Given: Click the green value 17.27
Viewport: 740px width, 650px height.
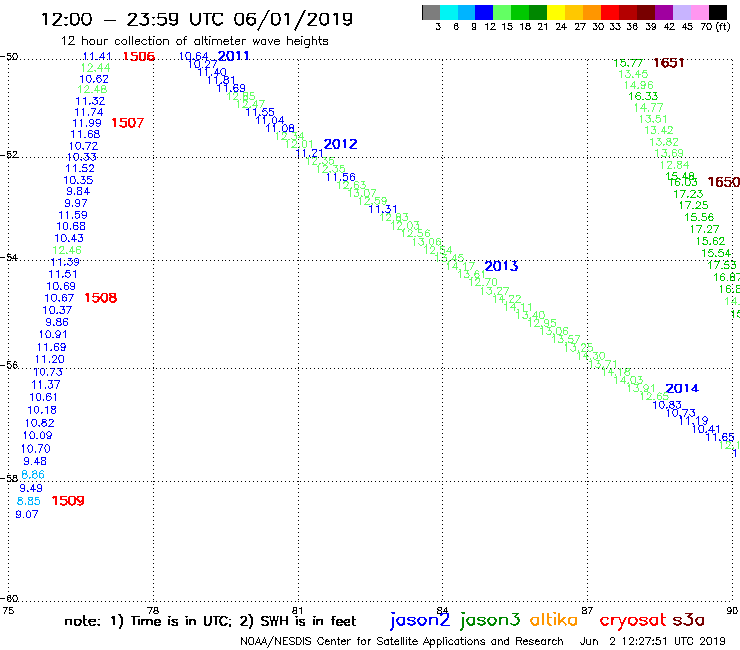Looking at the screenshot, I should [705, 229].
